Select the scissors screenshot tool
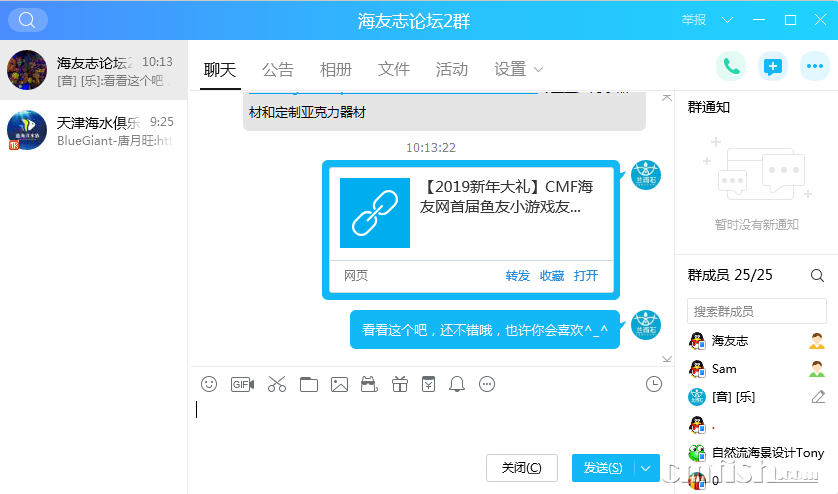 coord(277,384)
